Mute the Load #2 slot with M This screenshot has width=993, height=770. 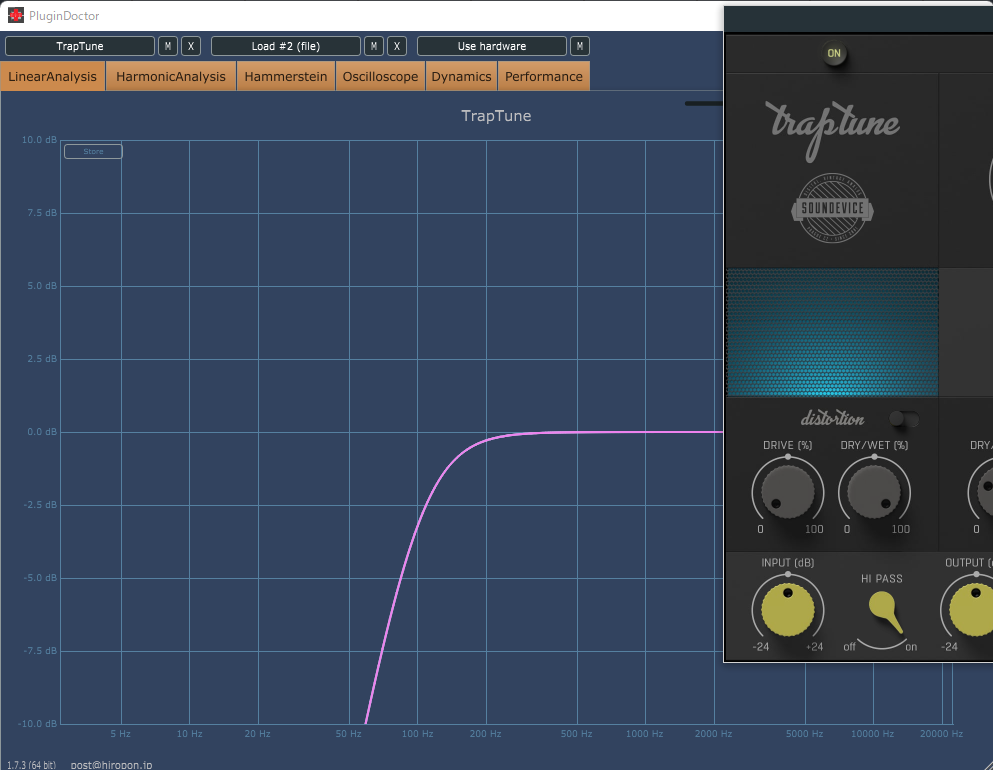click(374, 46)
